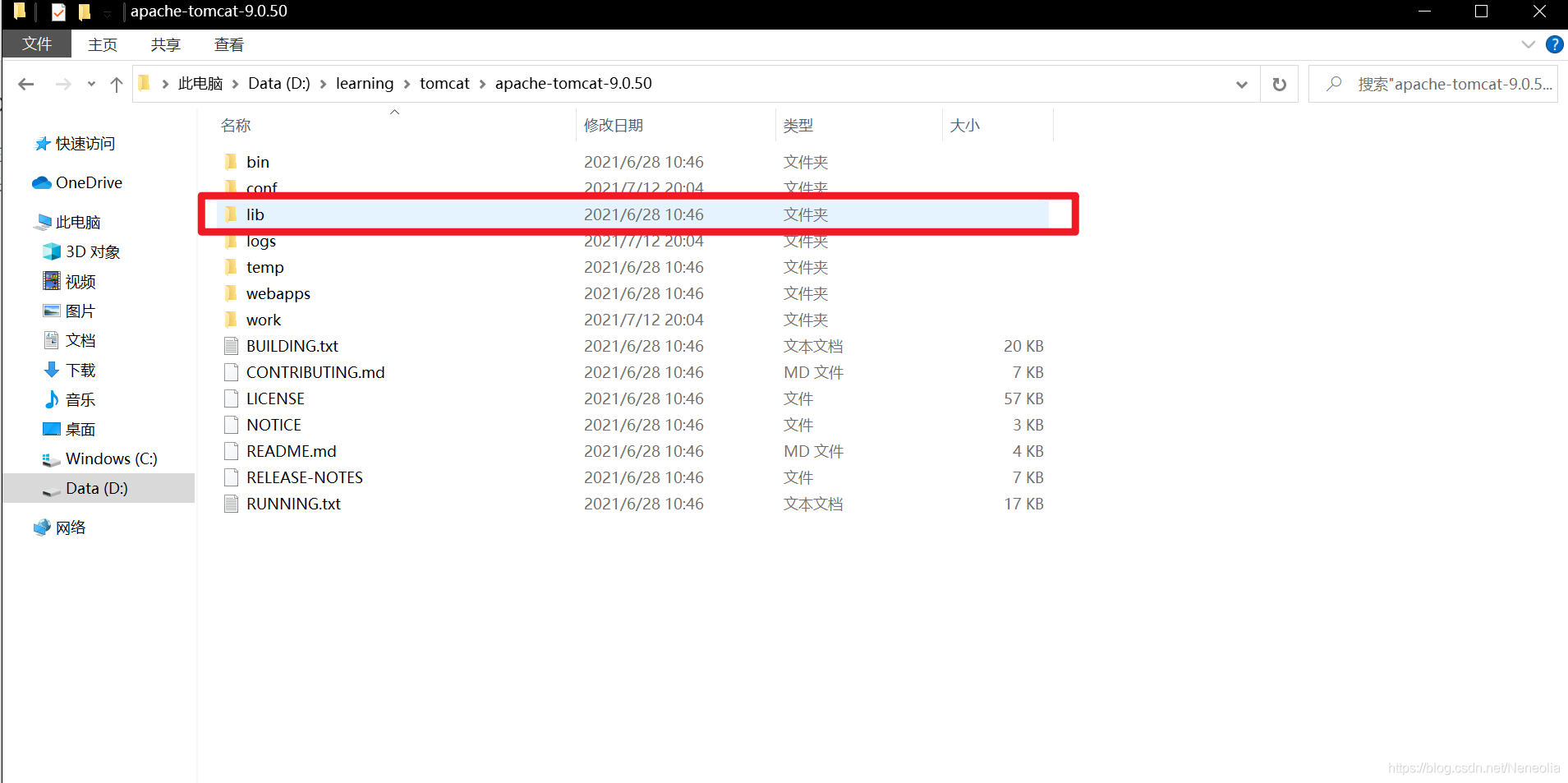
Task: Select the lib folder
Action: (632, 214)
